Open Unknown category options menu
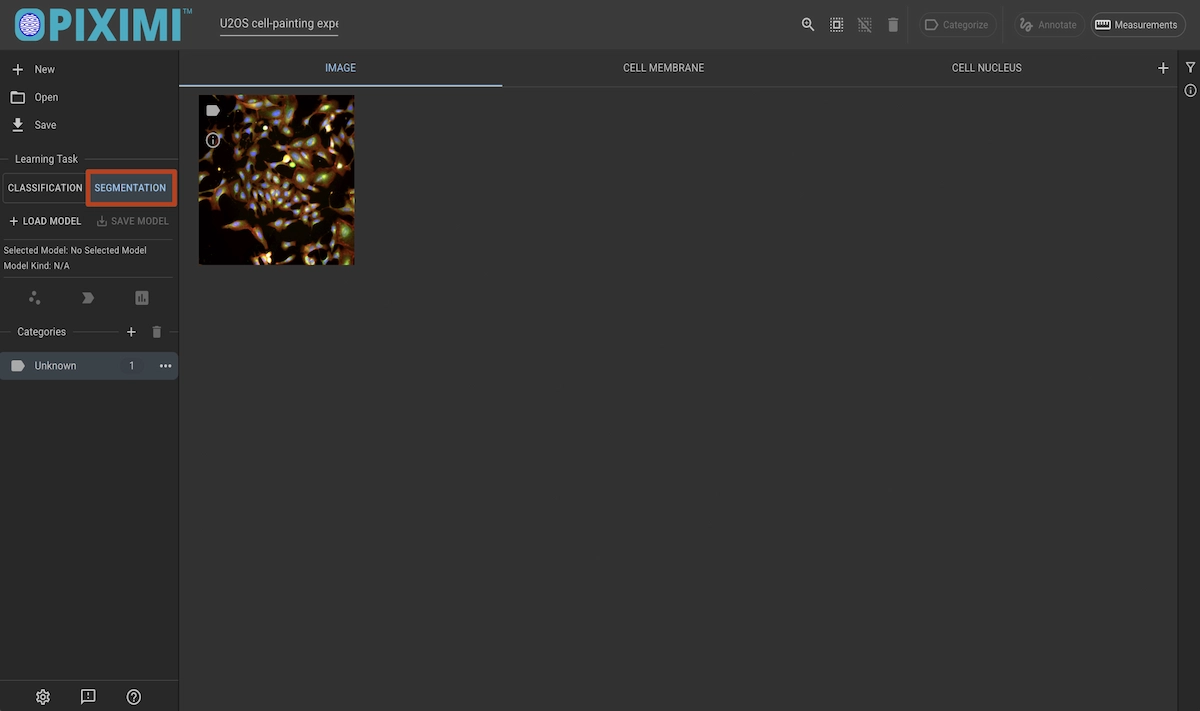 pos(166,366)
